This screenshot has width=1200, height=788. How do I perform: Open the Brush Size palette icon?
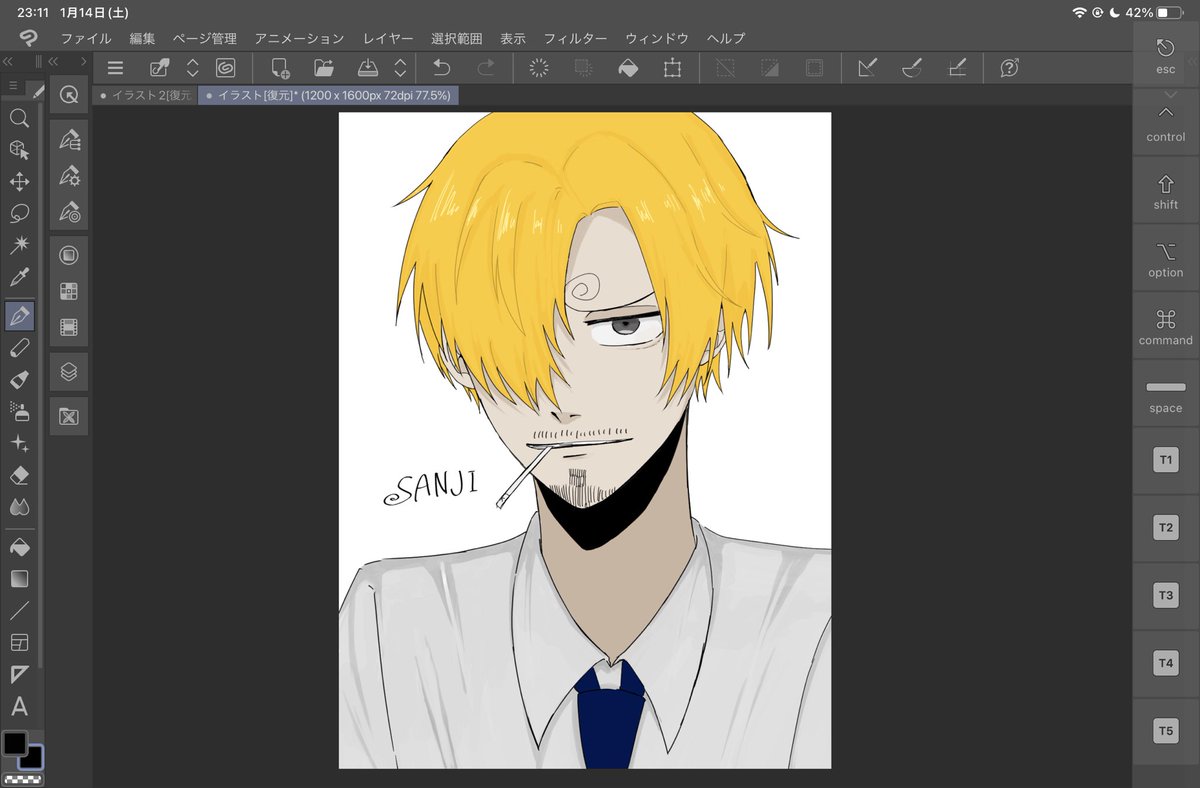(69, 212)
